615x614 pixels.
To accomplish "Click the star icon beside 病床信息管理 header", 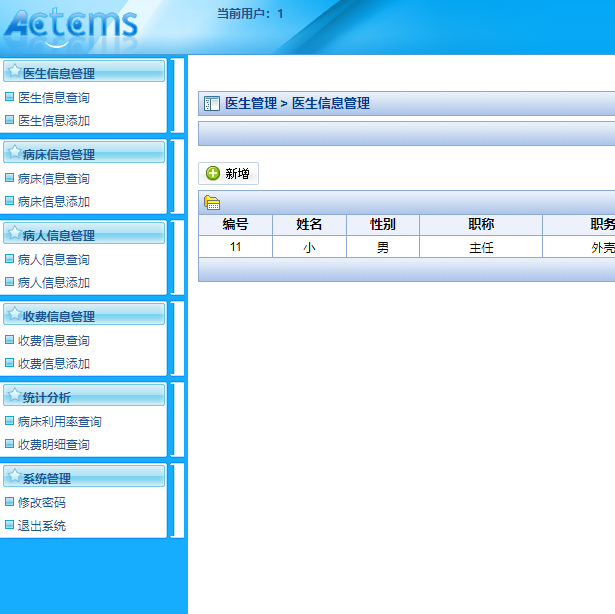I will click(15, 152).
